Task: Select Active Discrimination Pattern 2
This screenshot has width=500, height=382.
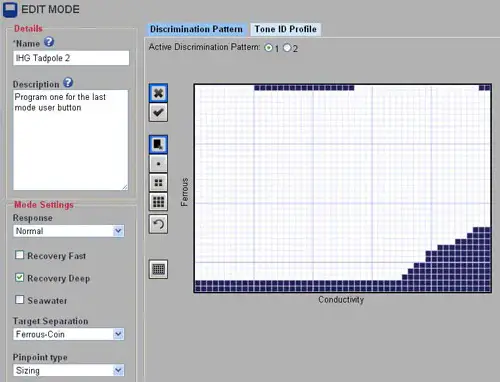Action: 287,48
